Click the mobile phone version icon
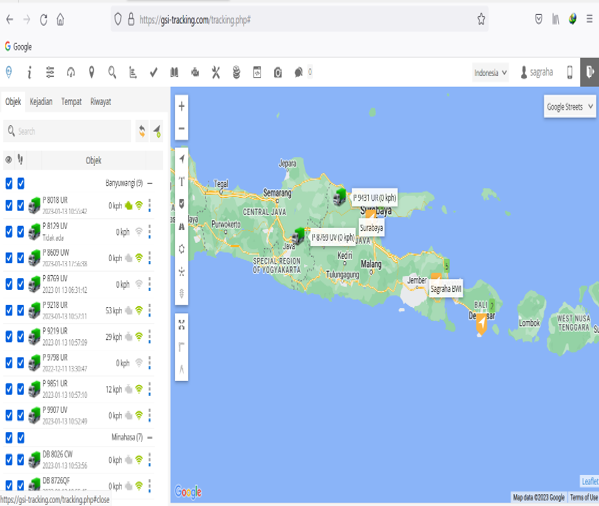 tap(570, 72)
